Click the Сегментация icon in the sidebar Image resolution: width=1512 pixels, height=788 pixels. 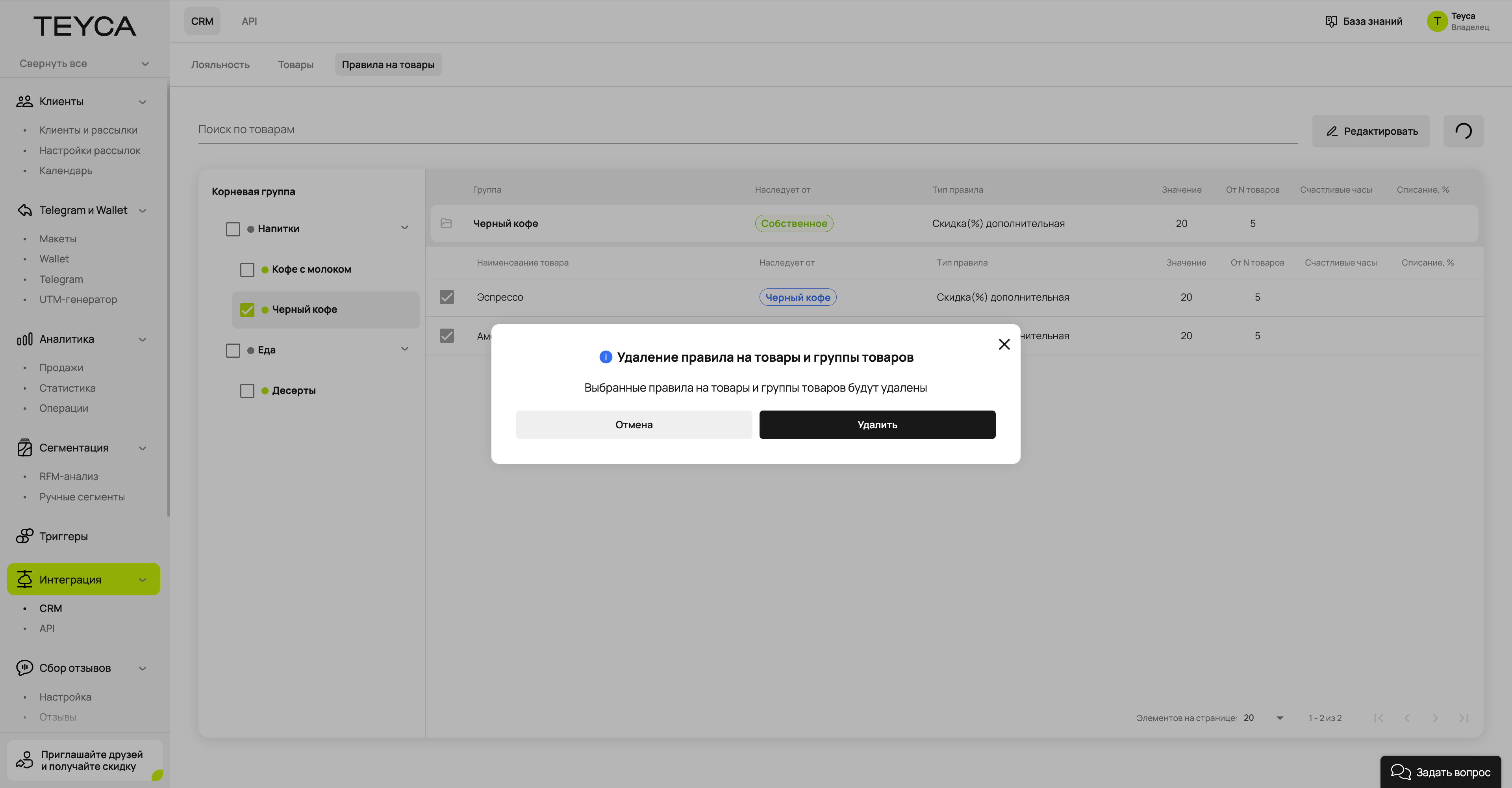(x=24, y=448)
